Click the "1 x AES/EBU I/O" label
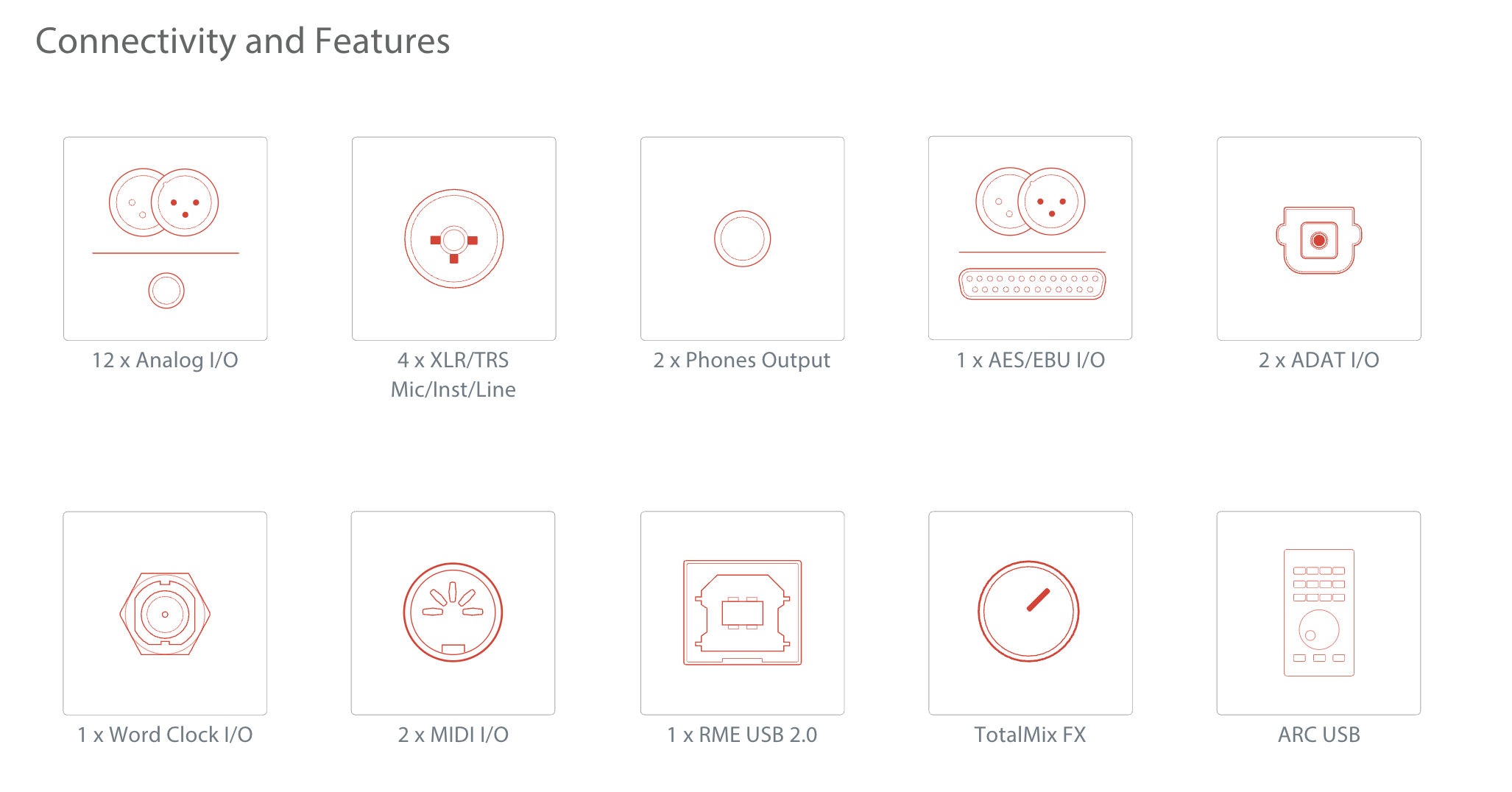This screenshot has height=792, width=1512. coord(1031,360)
